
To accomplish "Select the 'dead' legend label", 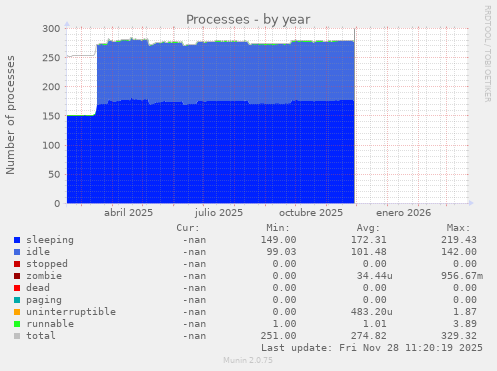I will pos(38,288).
